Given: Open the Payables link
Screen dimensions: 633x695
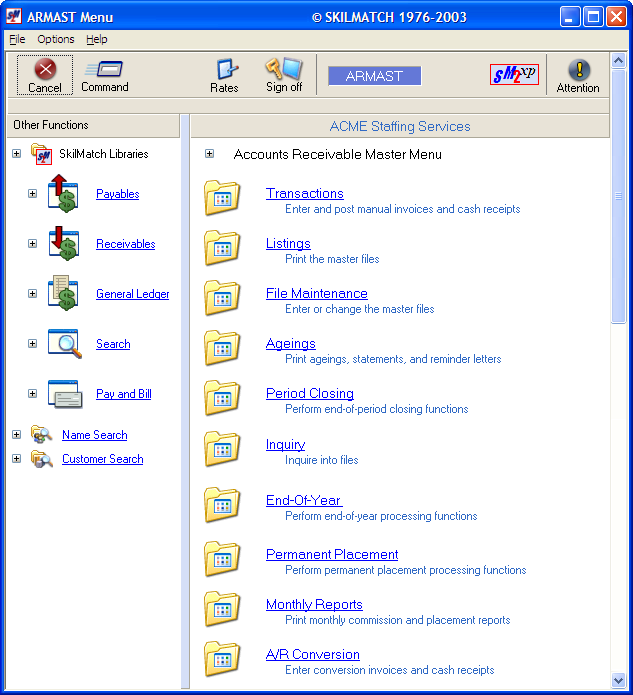Looking at the screenshot, I should 117,194.
